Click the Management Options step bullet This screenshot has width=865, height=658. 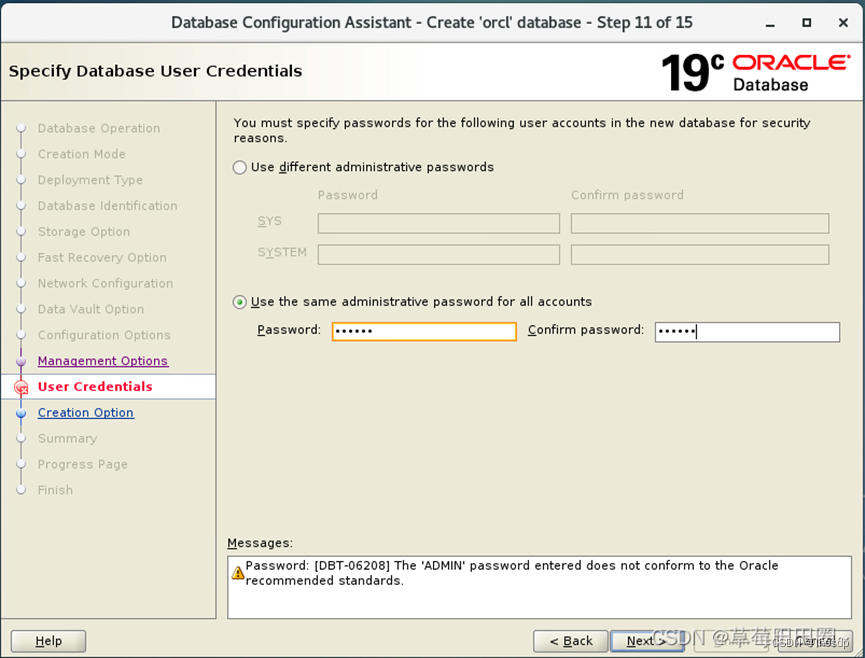pos(21,361)
